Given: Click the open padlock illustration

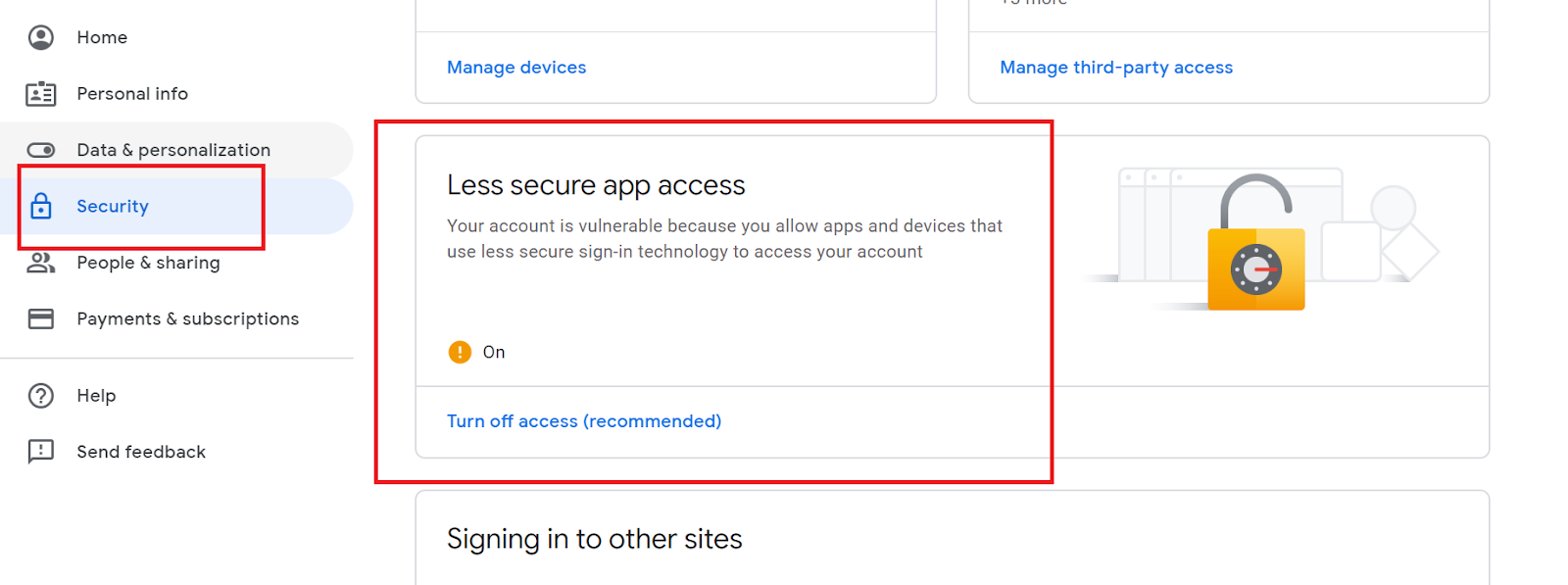Looking at the screenshot, I should (1255, 245).
